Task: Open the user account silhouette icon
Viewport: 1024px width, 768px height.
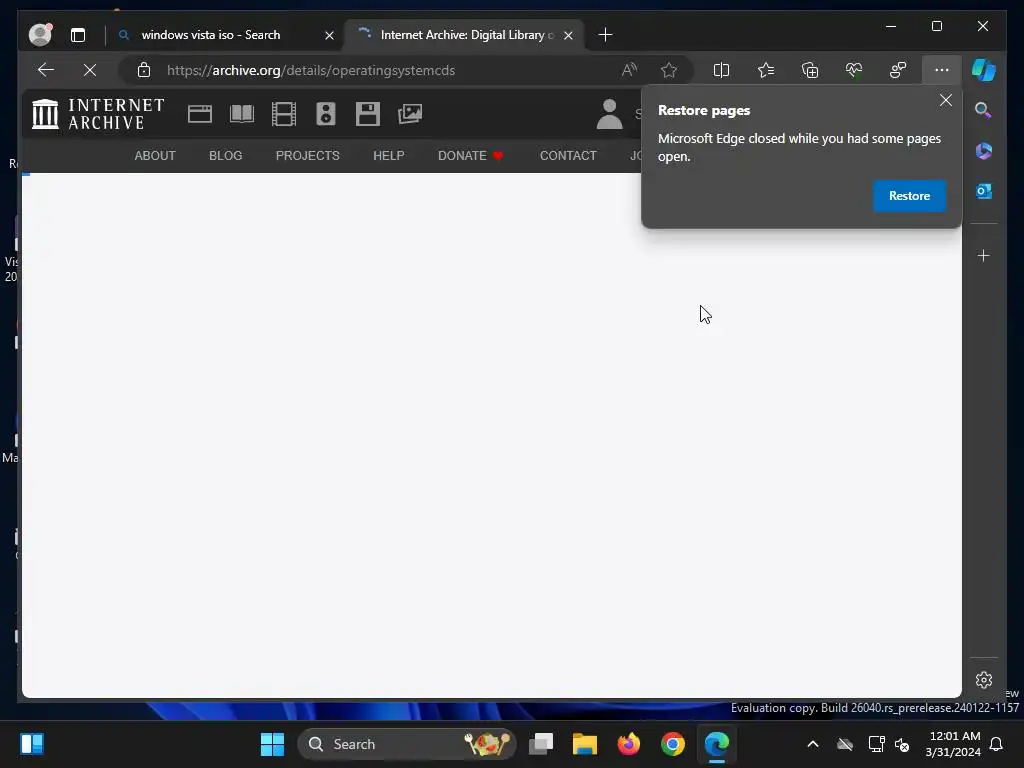Action: (609, 114)
